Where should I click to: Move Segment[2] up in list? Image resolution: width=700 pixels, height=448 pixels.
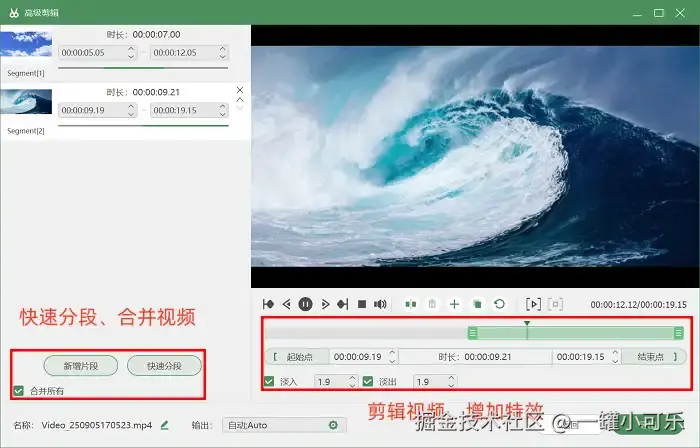240,100
